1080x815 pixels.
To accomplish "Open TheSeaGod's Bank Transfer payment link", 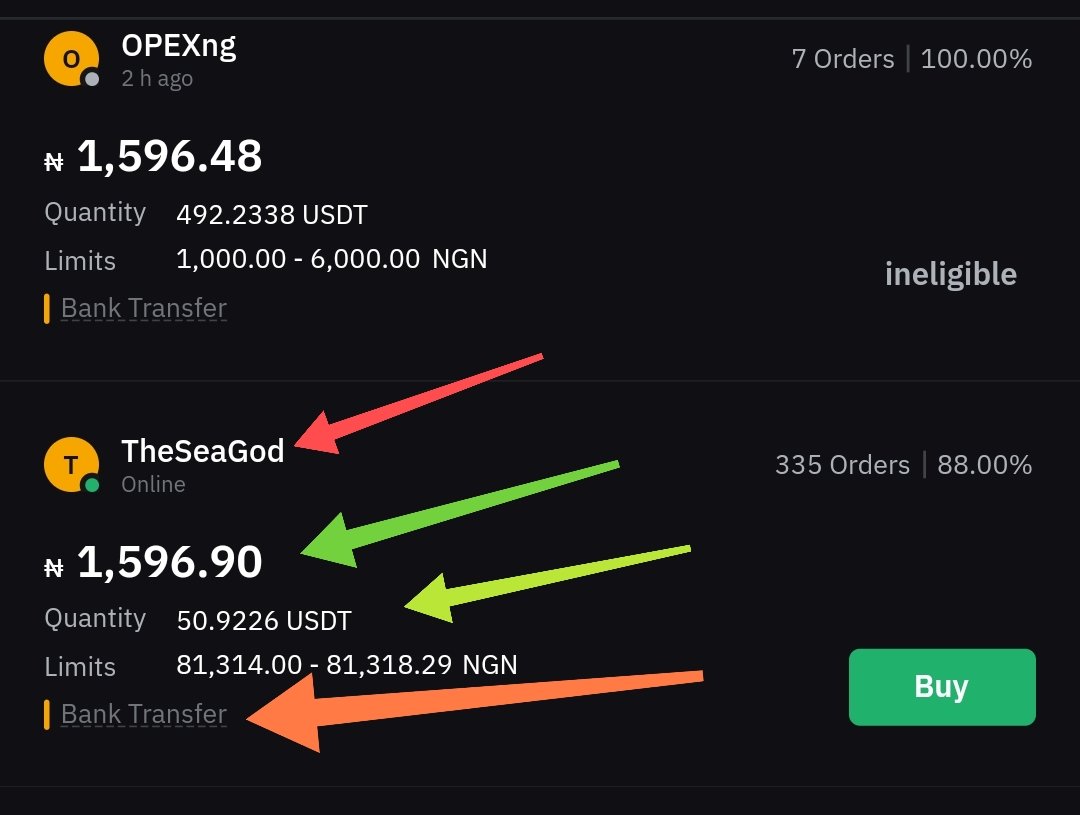I will pyautogui.click(x=143, y=714).
